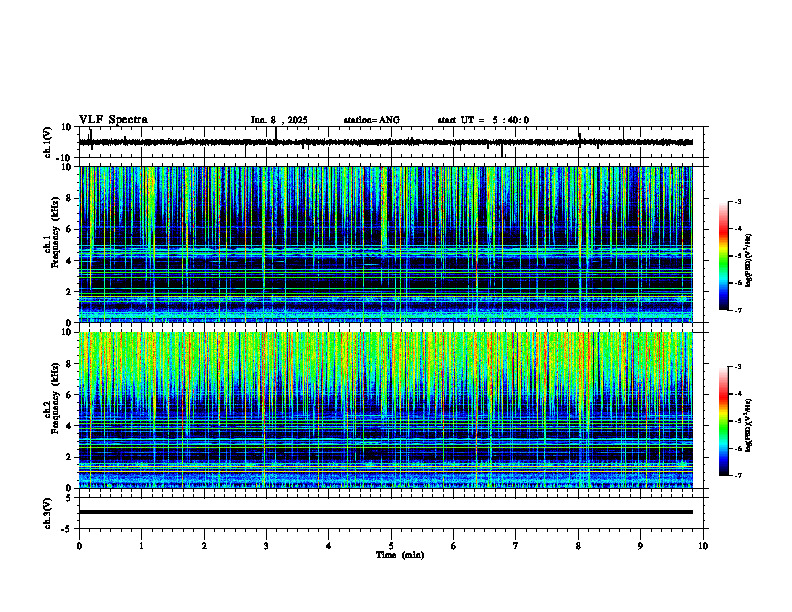Click the ch.2 frequency axis "8" tick label
Viewport: 792px width, 612px height.
pos(70,364)
